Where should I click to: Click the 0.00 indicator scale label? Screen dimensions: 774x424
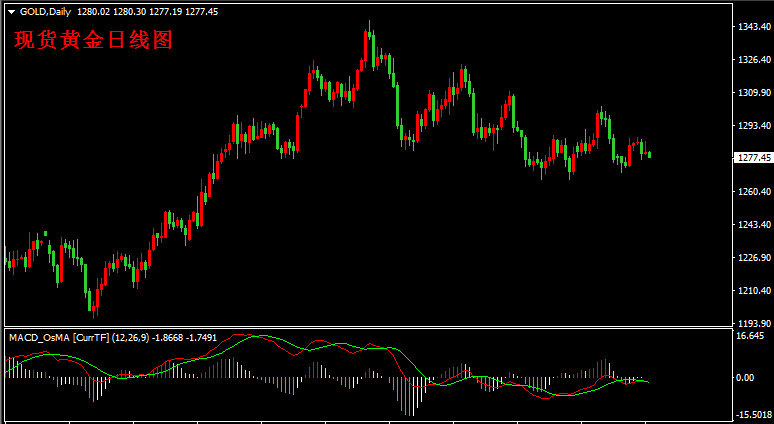[745, 378]
